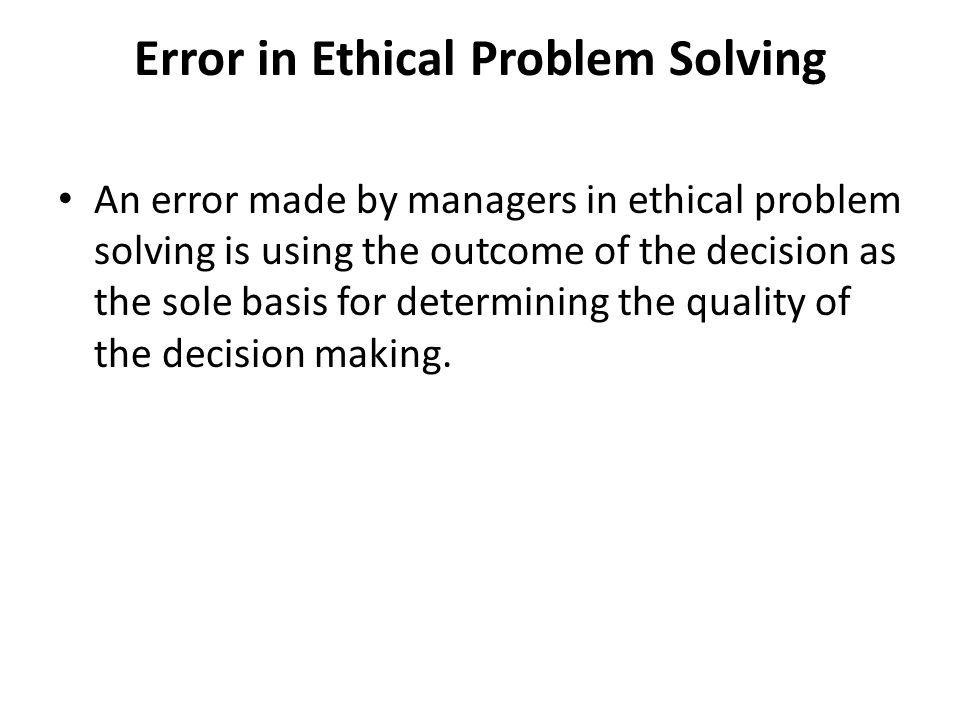
Task: Click the slide title 'Error in Ethical Problem Solving'
Action: pos(480,59)
